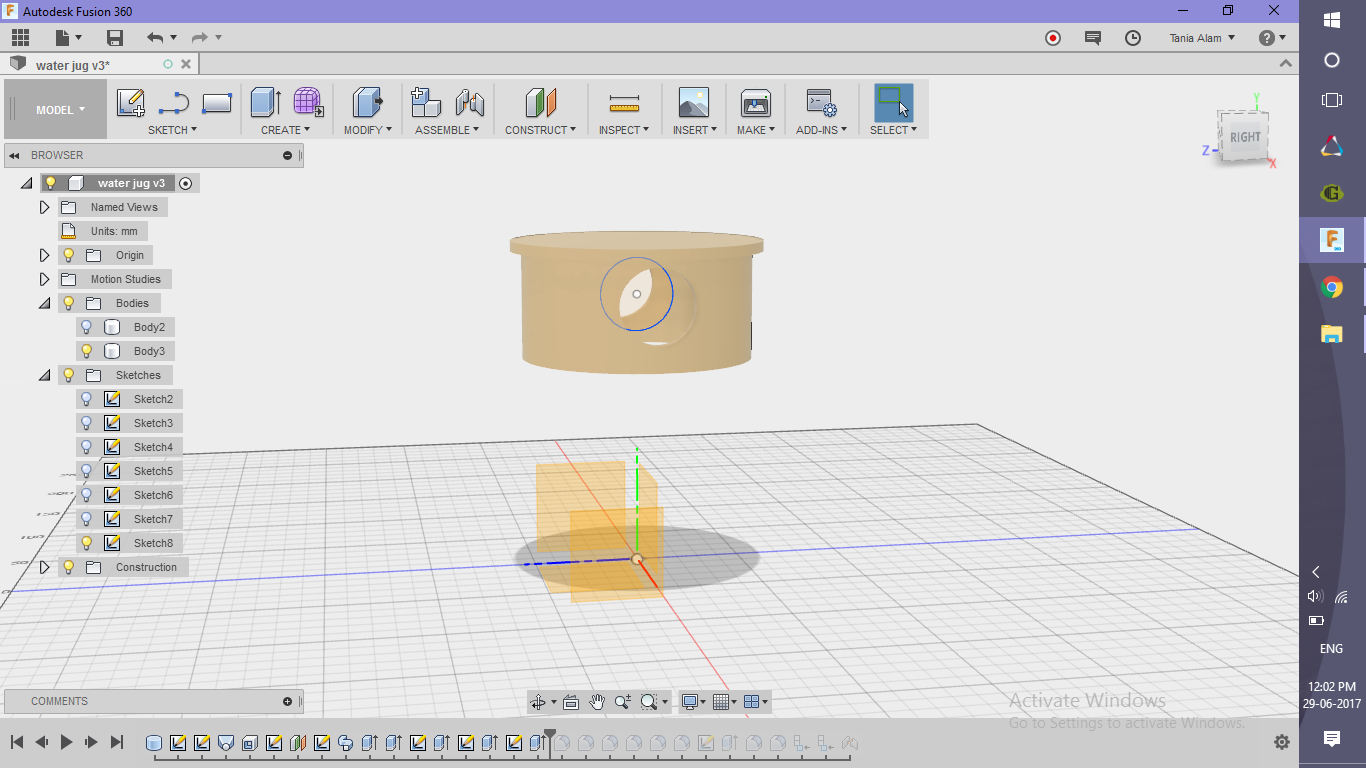Open the SKETCH menu

tap(172, 130)
